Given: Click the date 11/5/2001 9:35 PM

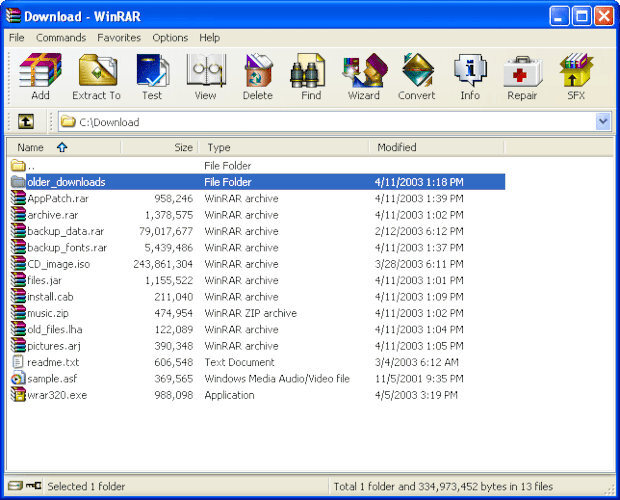Looking at the screenshot, I should pyautogui.click(x=419, y=379).
